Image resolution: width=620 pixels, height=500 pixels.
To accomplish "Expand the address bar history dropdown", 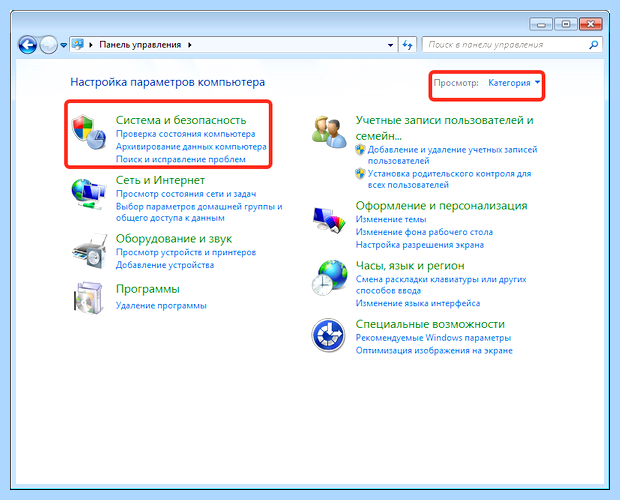I will click(x=390, y=45).
